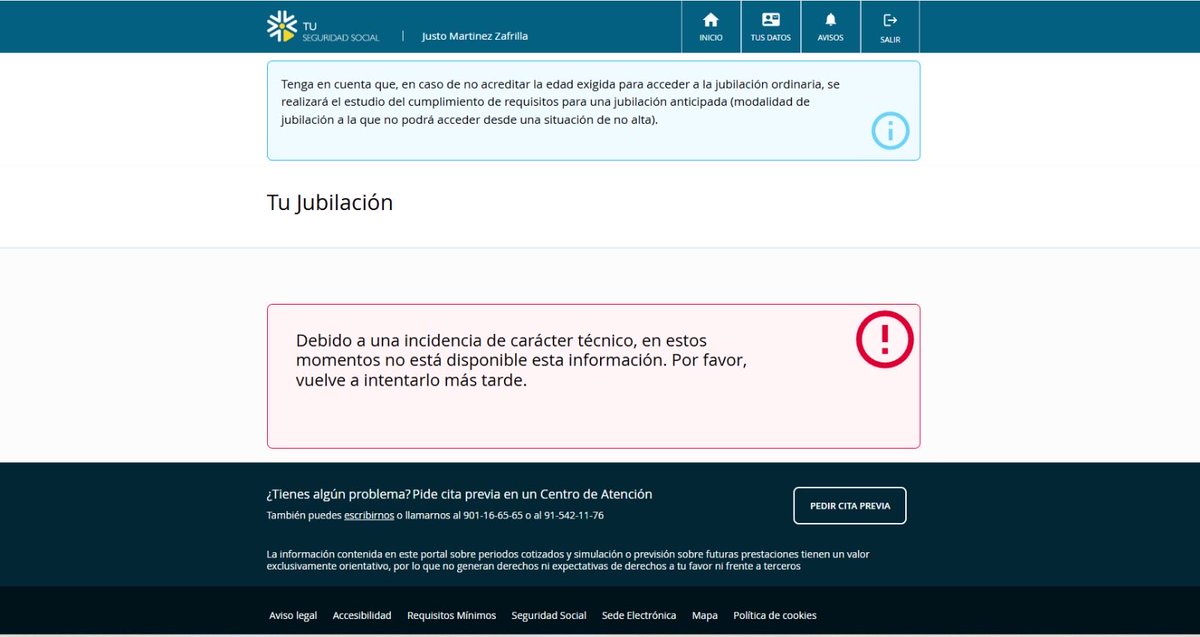
Task: Click the technical incident error message text
Action: coord(521,361)
